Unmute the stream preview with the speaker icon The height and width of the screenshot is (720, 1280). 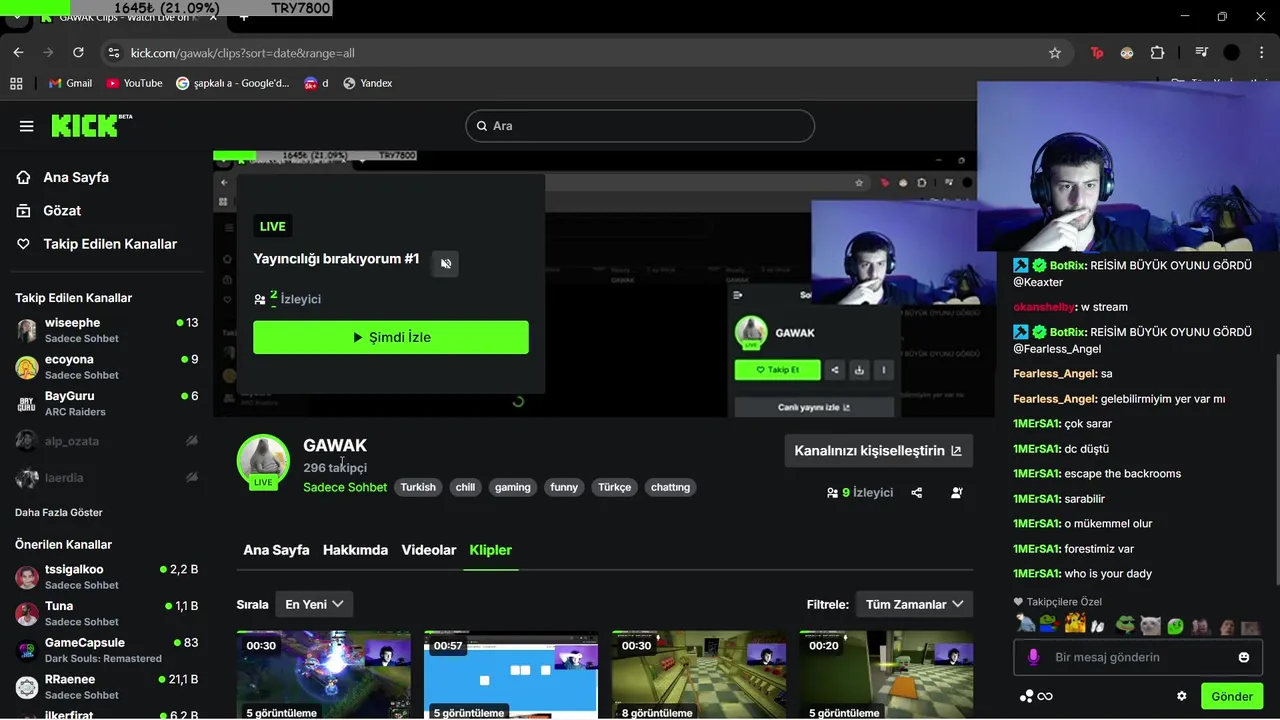(446, 264)
